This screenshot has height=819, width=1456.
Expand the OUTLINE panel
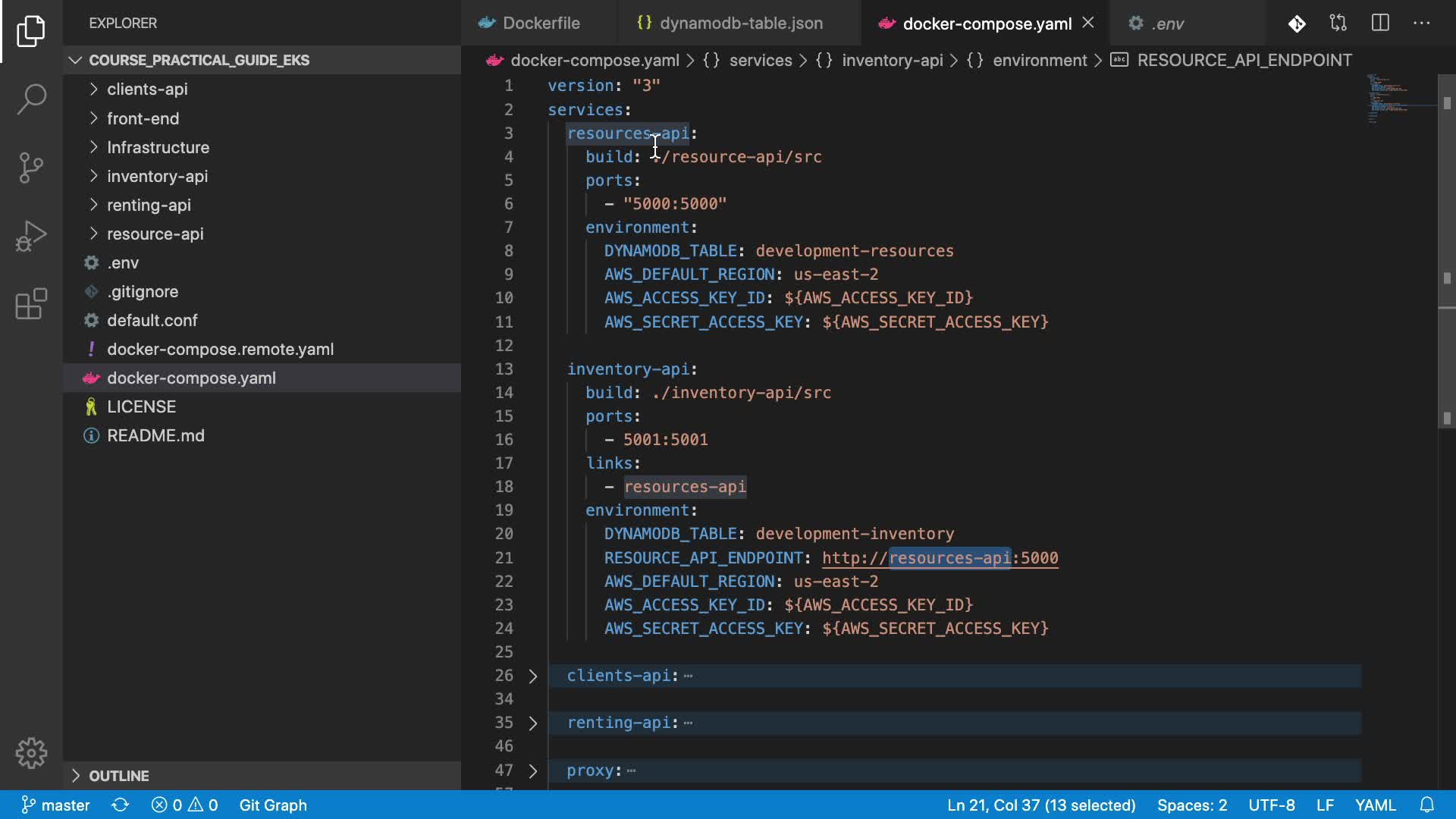point(118,776)
